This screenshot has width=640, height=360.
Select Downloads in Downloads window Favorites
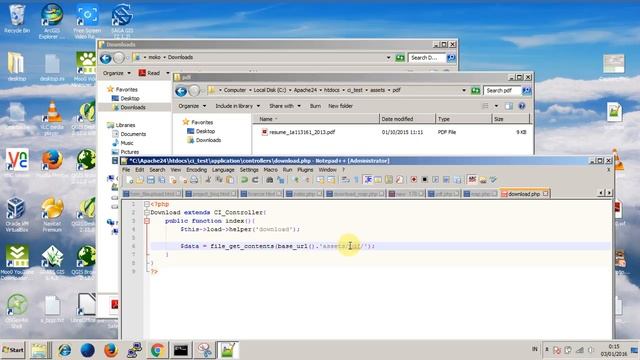click(133, 107)
